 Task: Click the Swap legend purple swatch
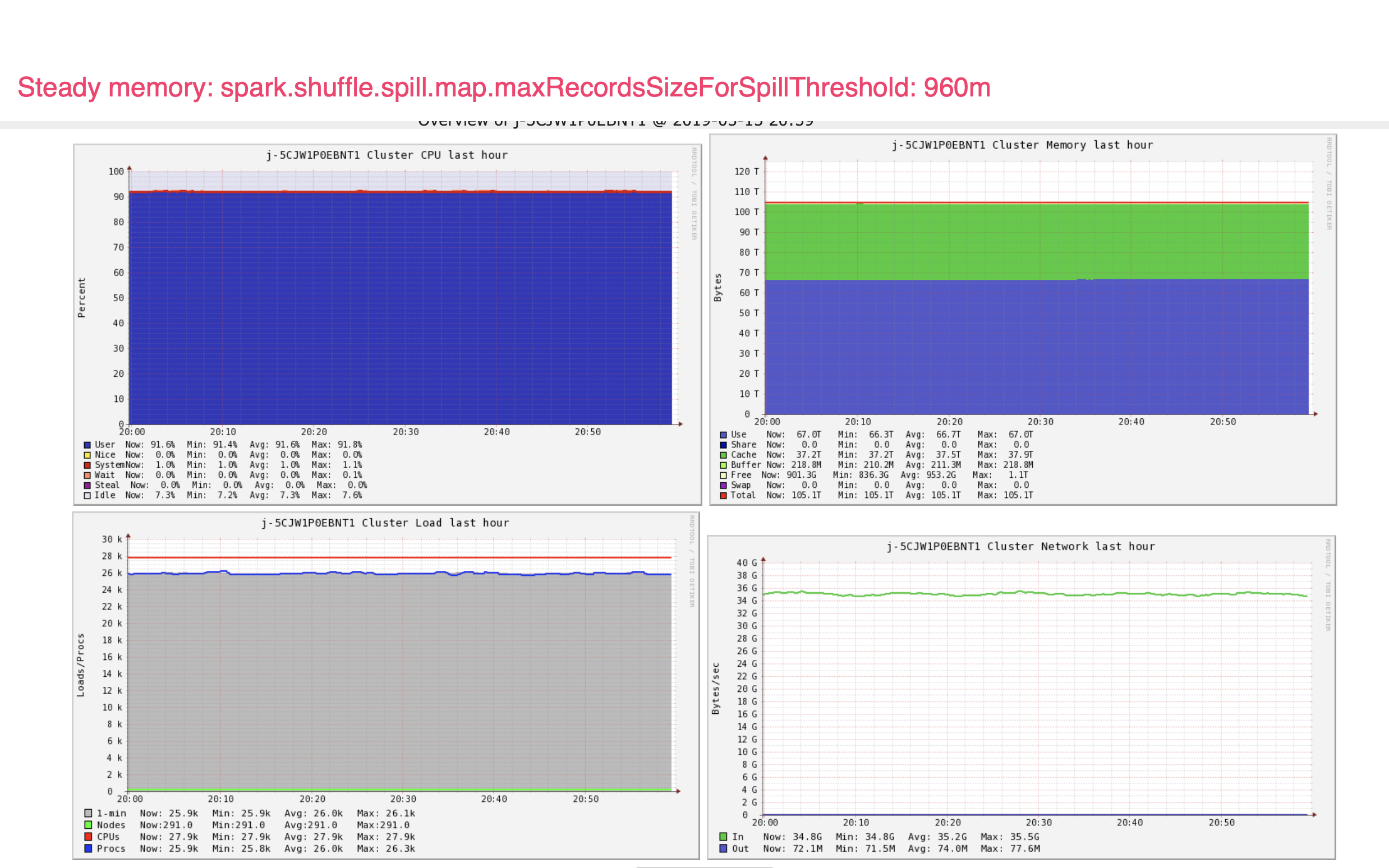724,486
